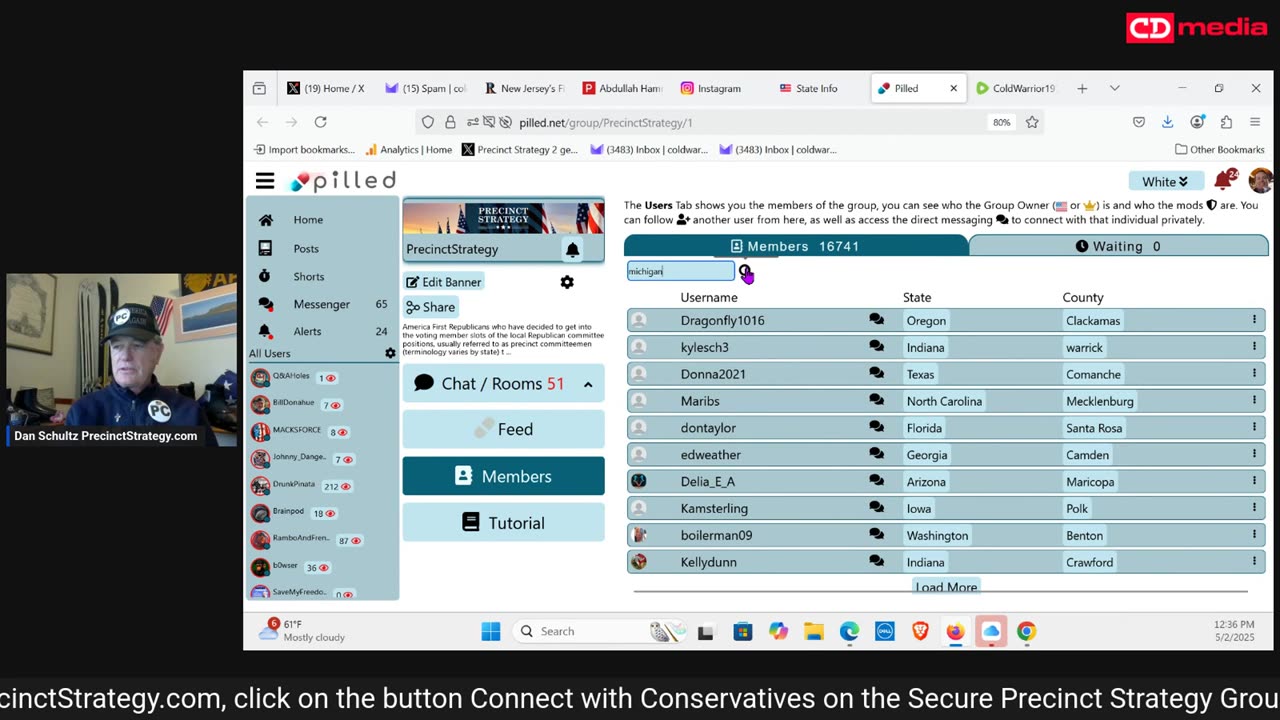The image size is (1280, 720).
Task: Click the PrecinctStrategy group notification bell
Action: point(572,249)
